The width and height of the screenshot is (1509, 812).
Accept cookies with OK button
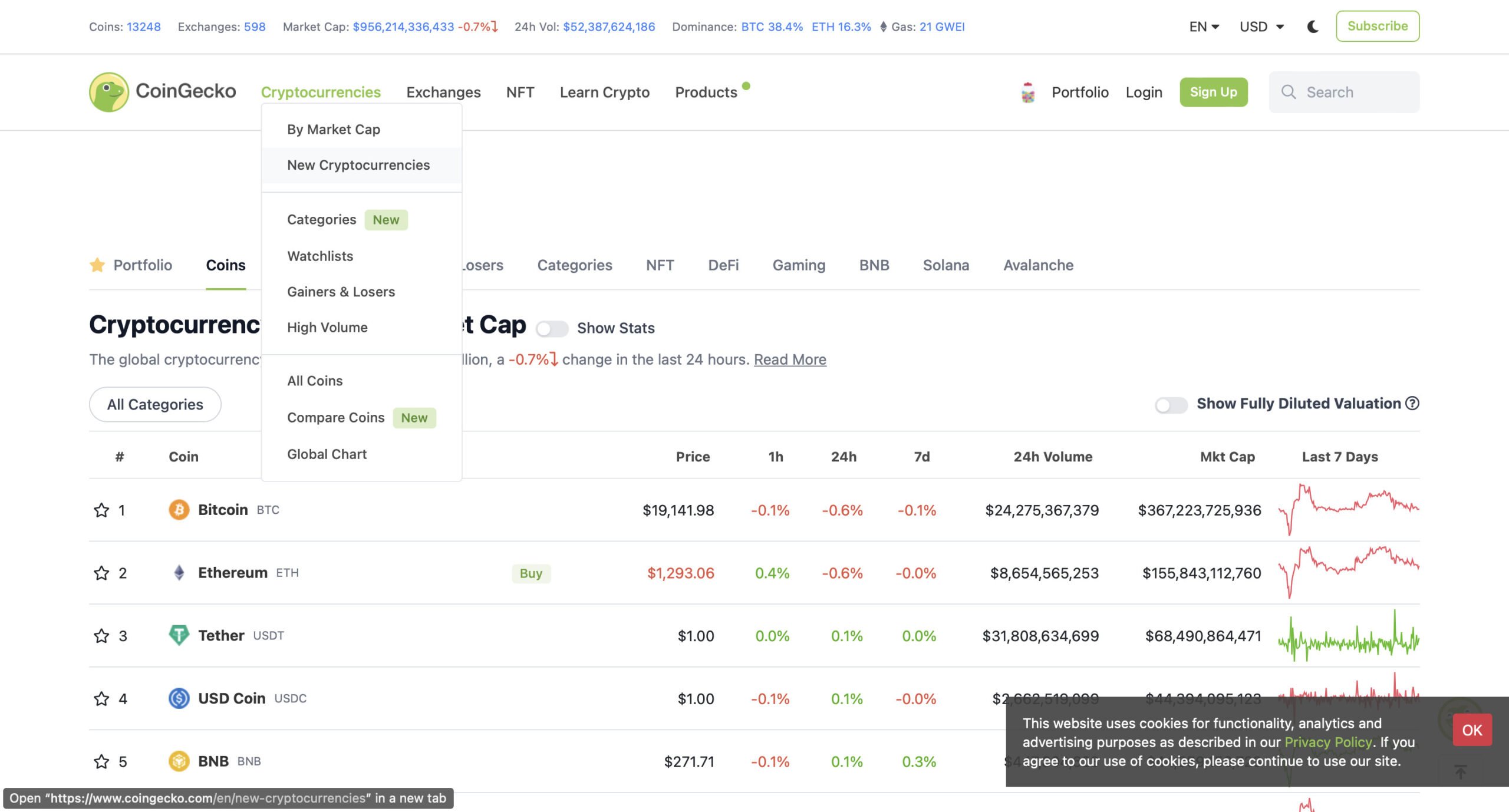click(x=1472, y=730)
